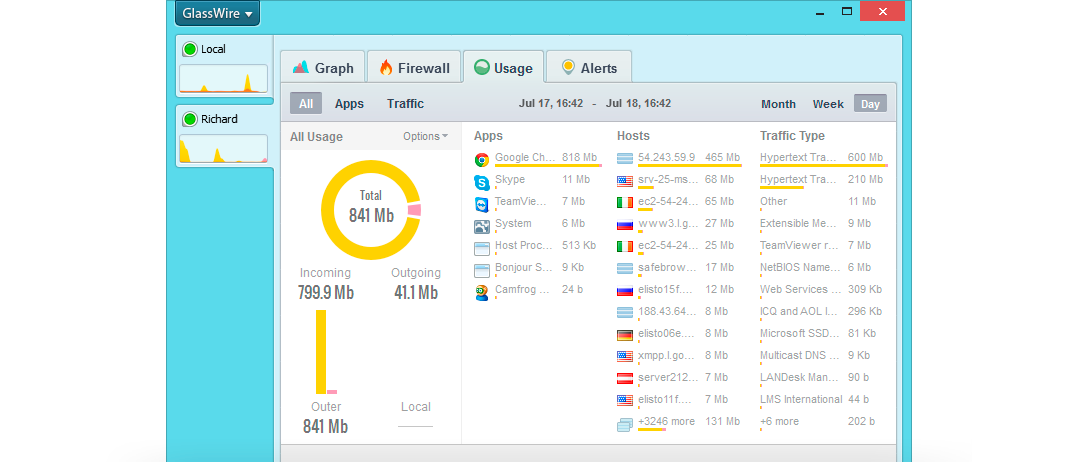
Task: Click the System app icon
Action: point(482,225)
